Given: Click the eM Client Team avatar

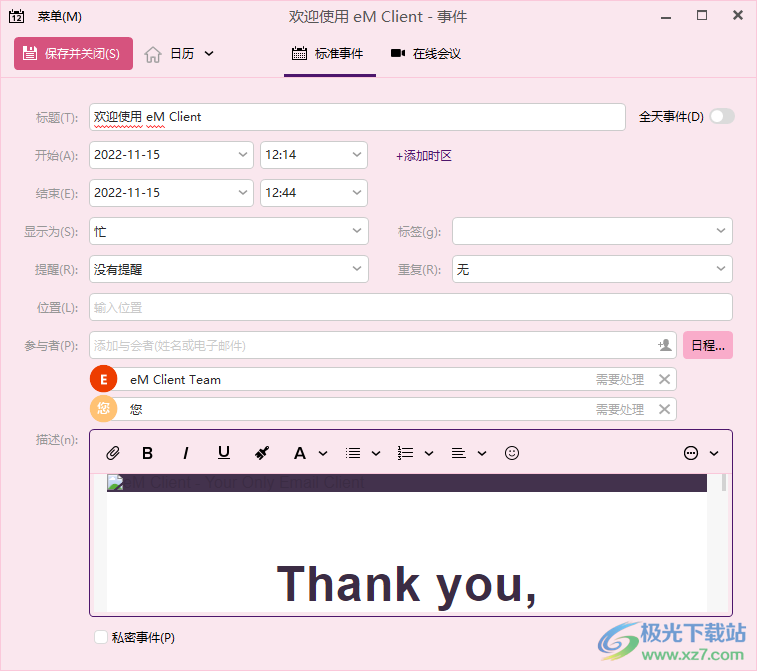Looking at the screenshot, I should coord(103,379).
